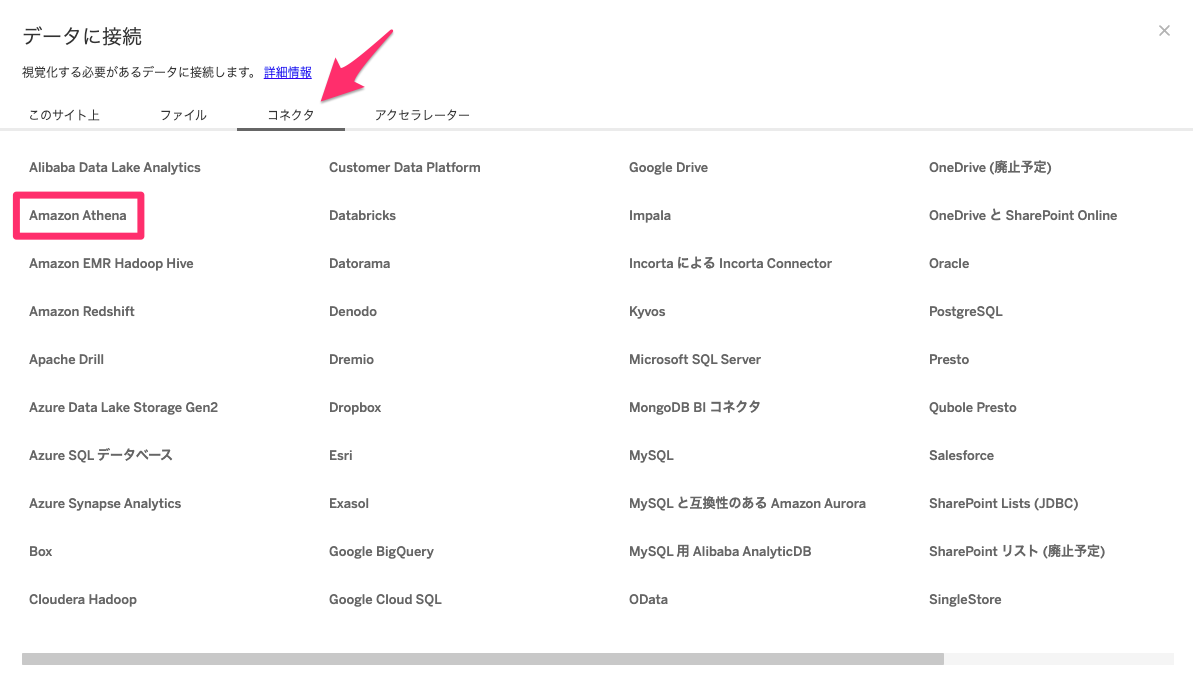Choose the Amazon Athena connector

(x=78, y=216)
